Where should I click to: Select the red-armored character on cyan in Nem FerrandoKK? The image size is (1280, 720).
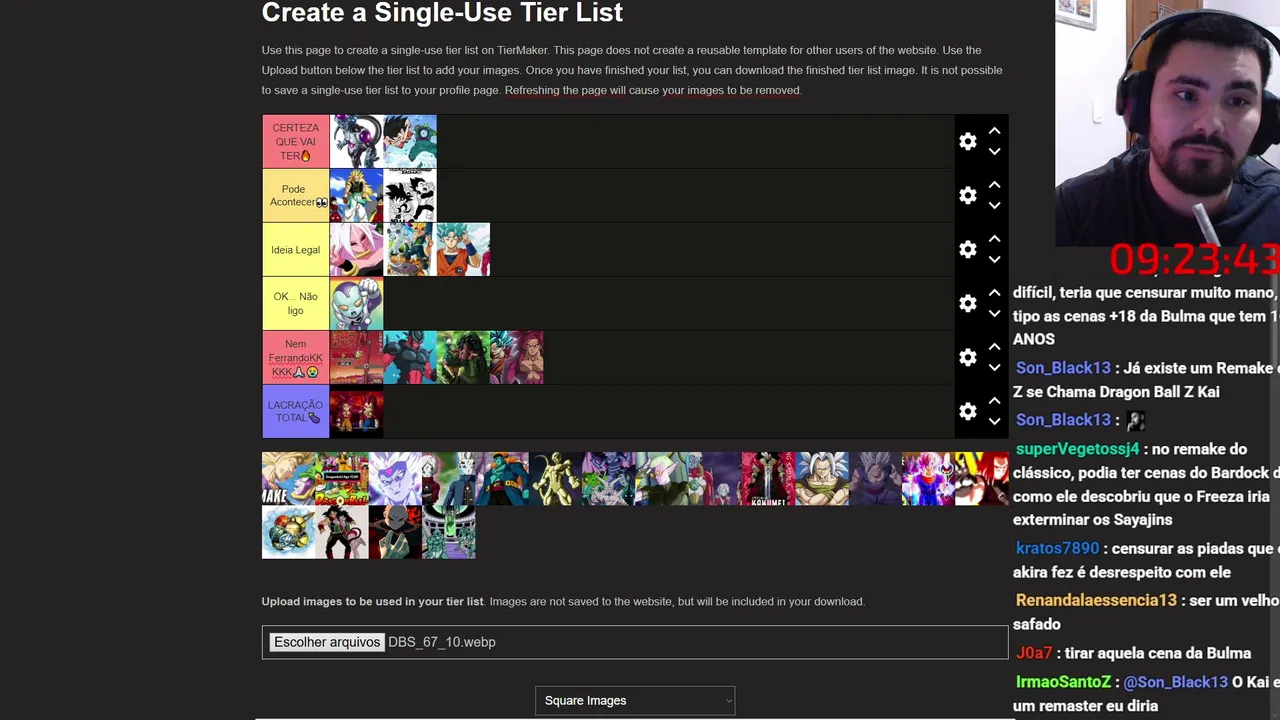(410, 358)
